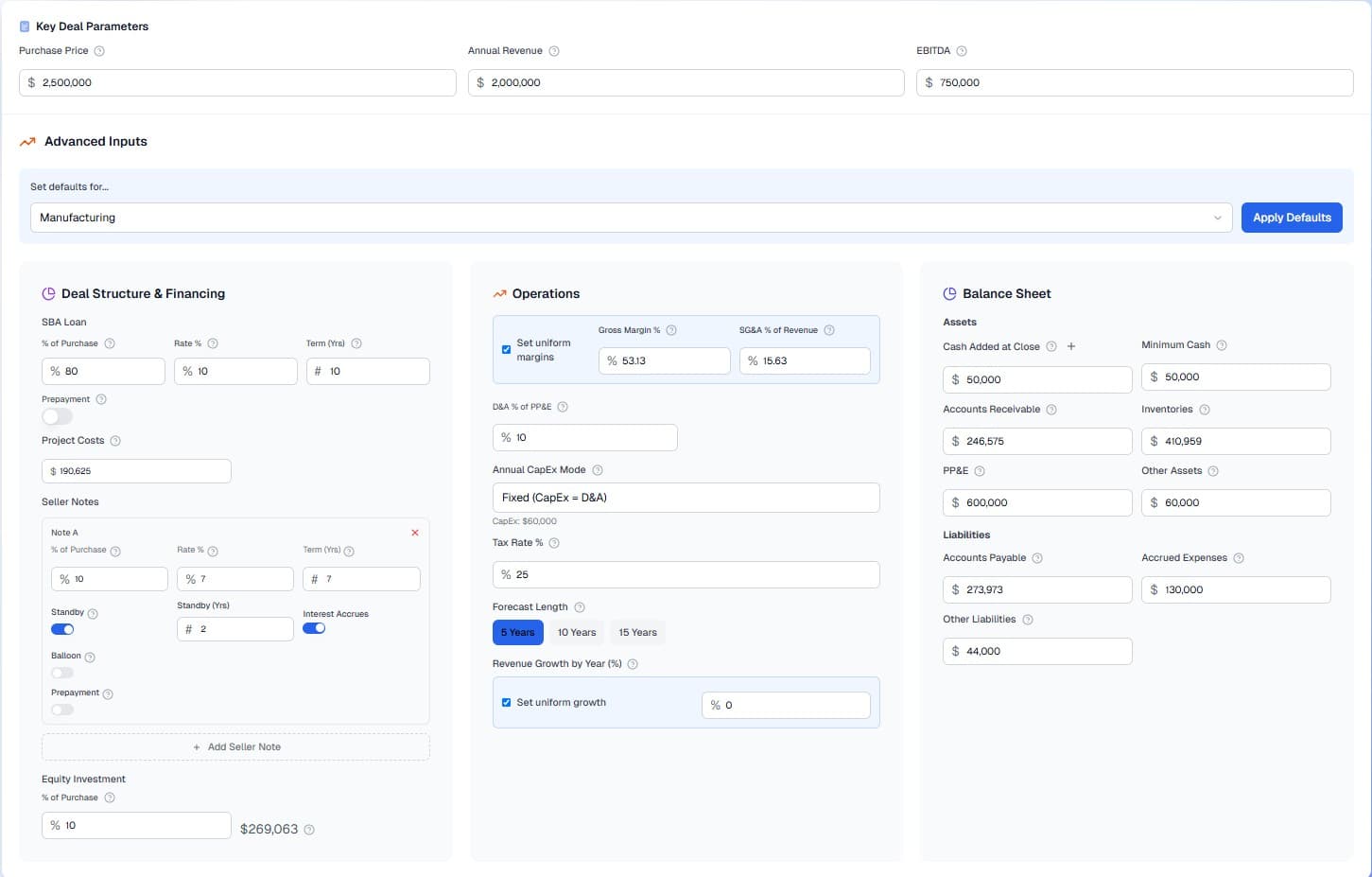Open the Annual CapEx Mode dropdown
Image resolution: width=1372 pixels, height=877 pixels.
(686, 497)
